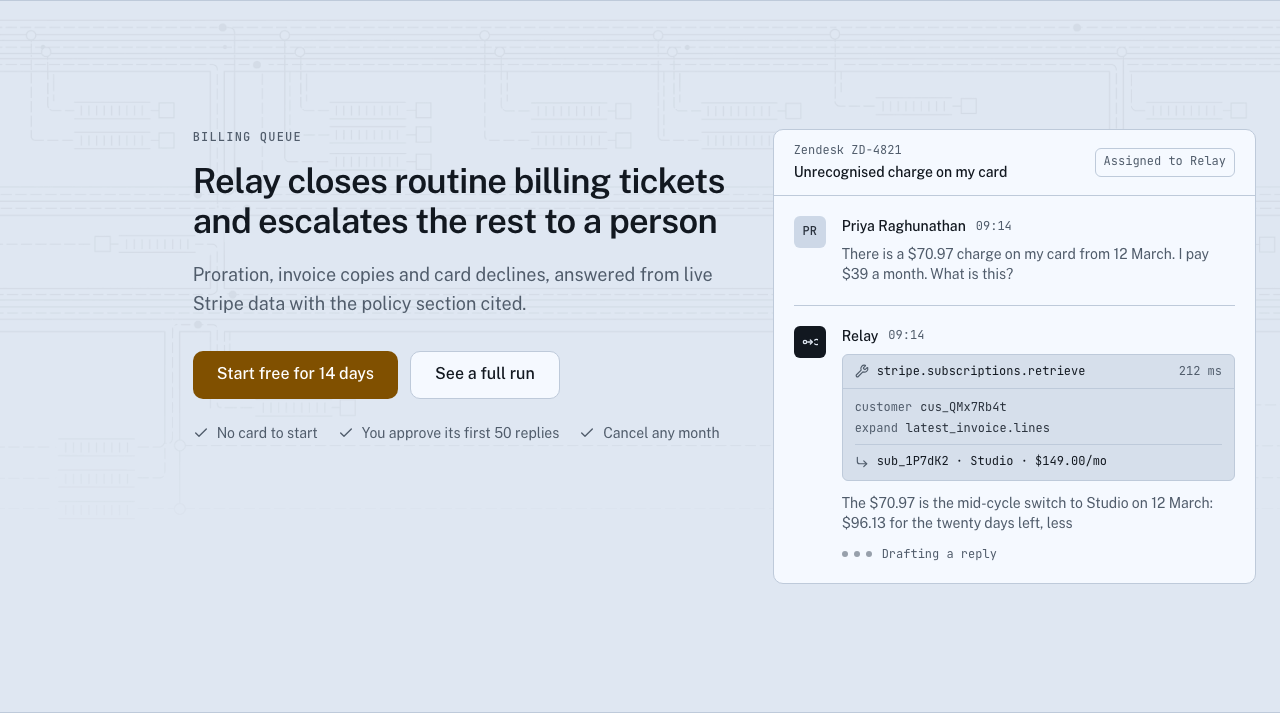Click the Relay avatar icon
Viewport: 1280px width, 713px height.
[810, 342]
